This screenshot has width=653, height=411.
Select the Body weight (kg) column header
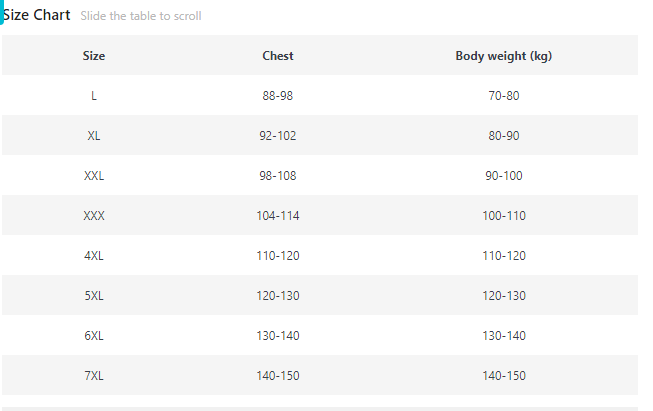504,56
